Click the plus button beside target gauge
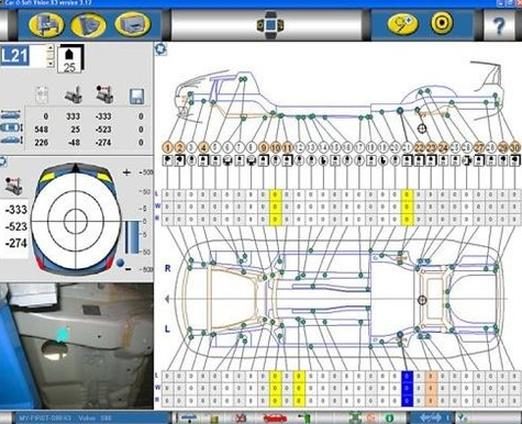Viewport: 522px width, 424px height. [127, 172]
